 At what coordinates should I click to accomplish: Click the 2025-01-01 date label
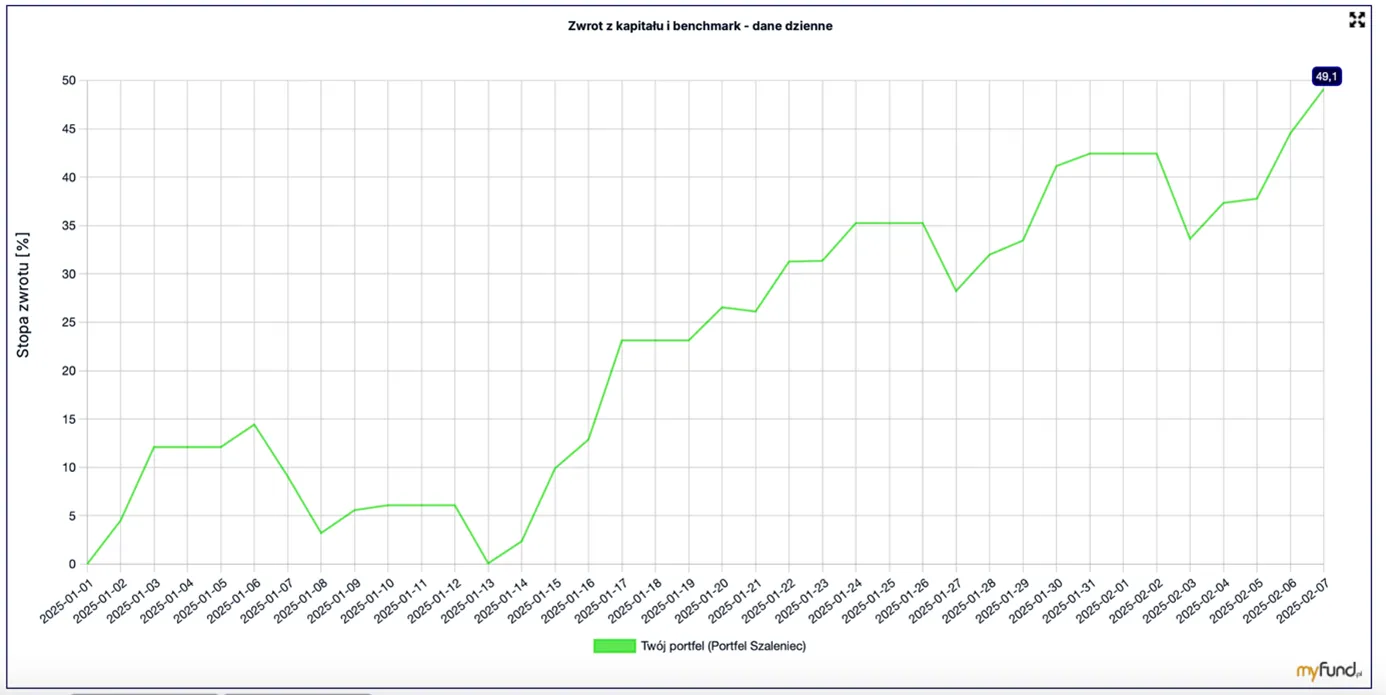click(x=66, y=600)
